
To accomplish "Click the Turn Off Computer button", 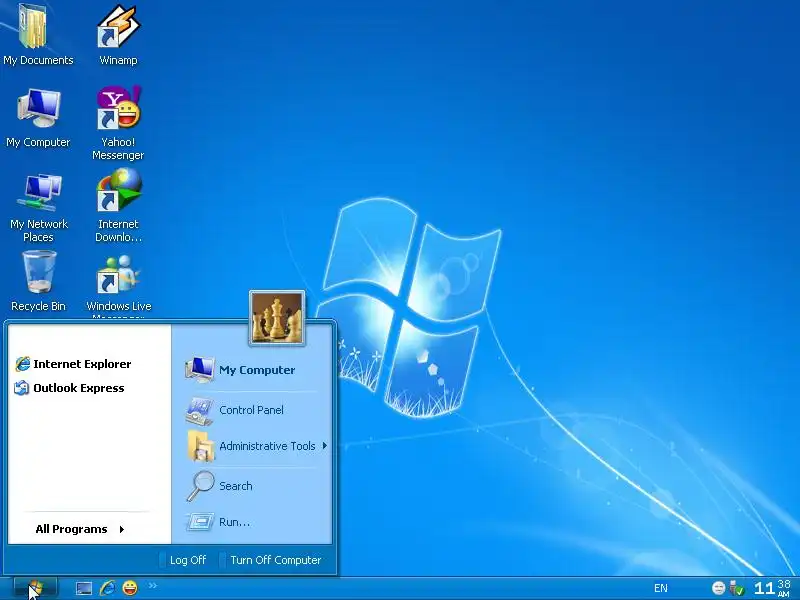I will point(270,560).
